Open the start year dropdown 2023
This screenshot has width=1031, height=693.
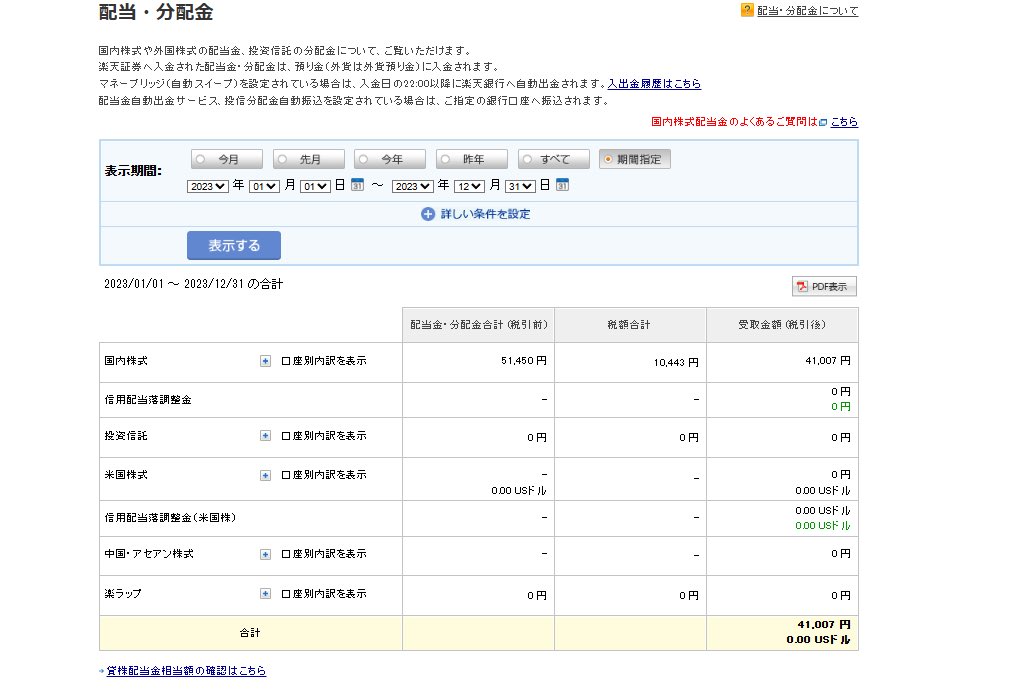tap(208, 186)
